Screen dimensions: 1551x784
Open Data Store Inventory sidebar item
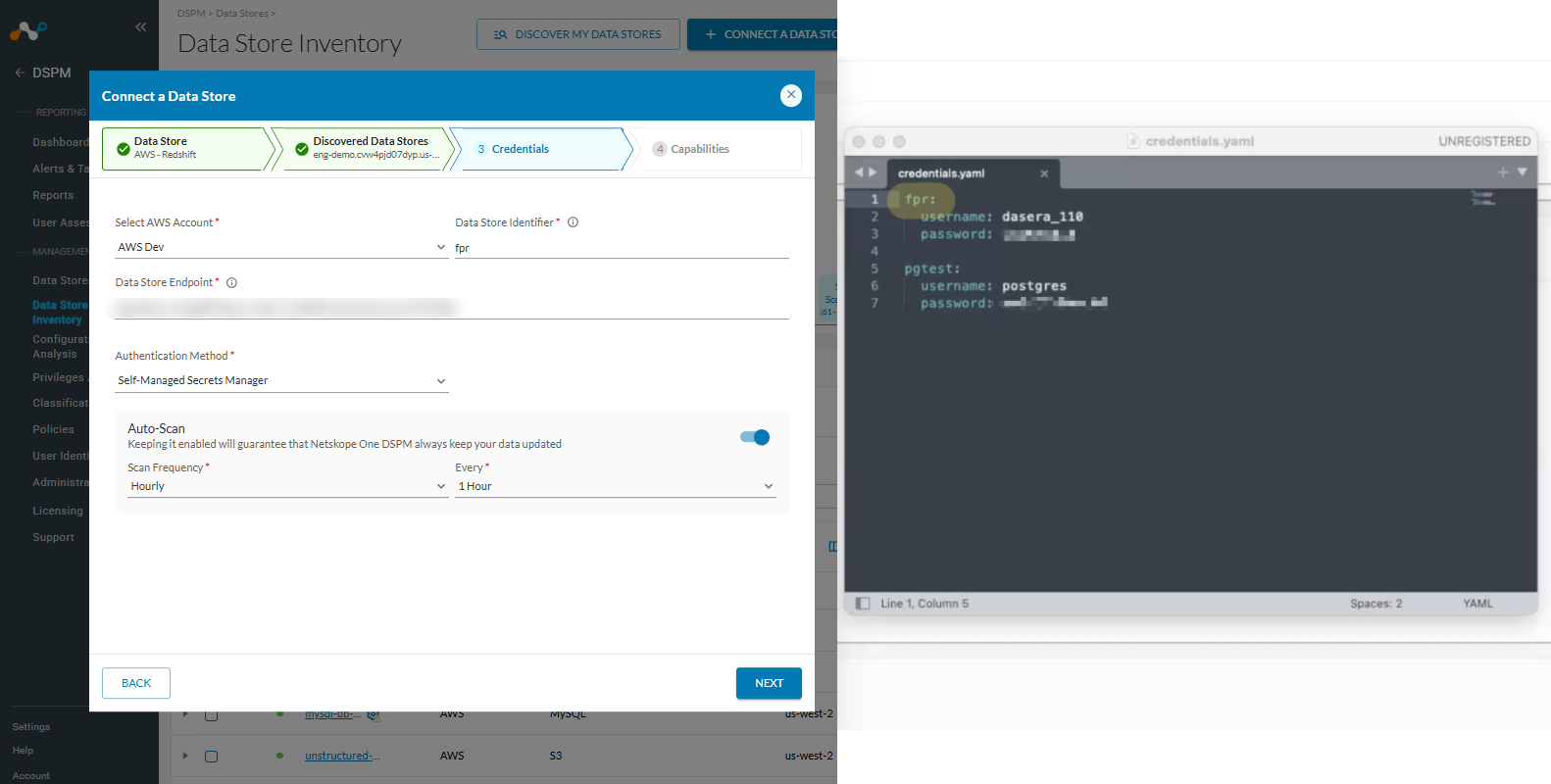59,313
